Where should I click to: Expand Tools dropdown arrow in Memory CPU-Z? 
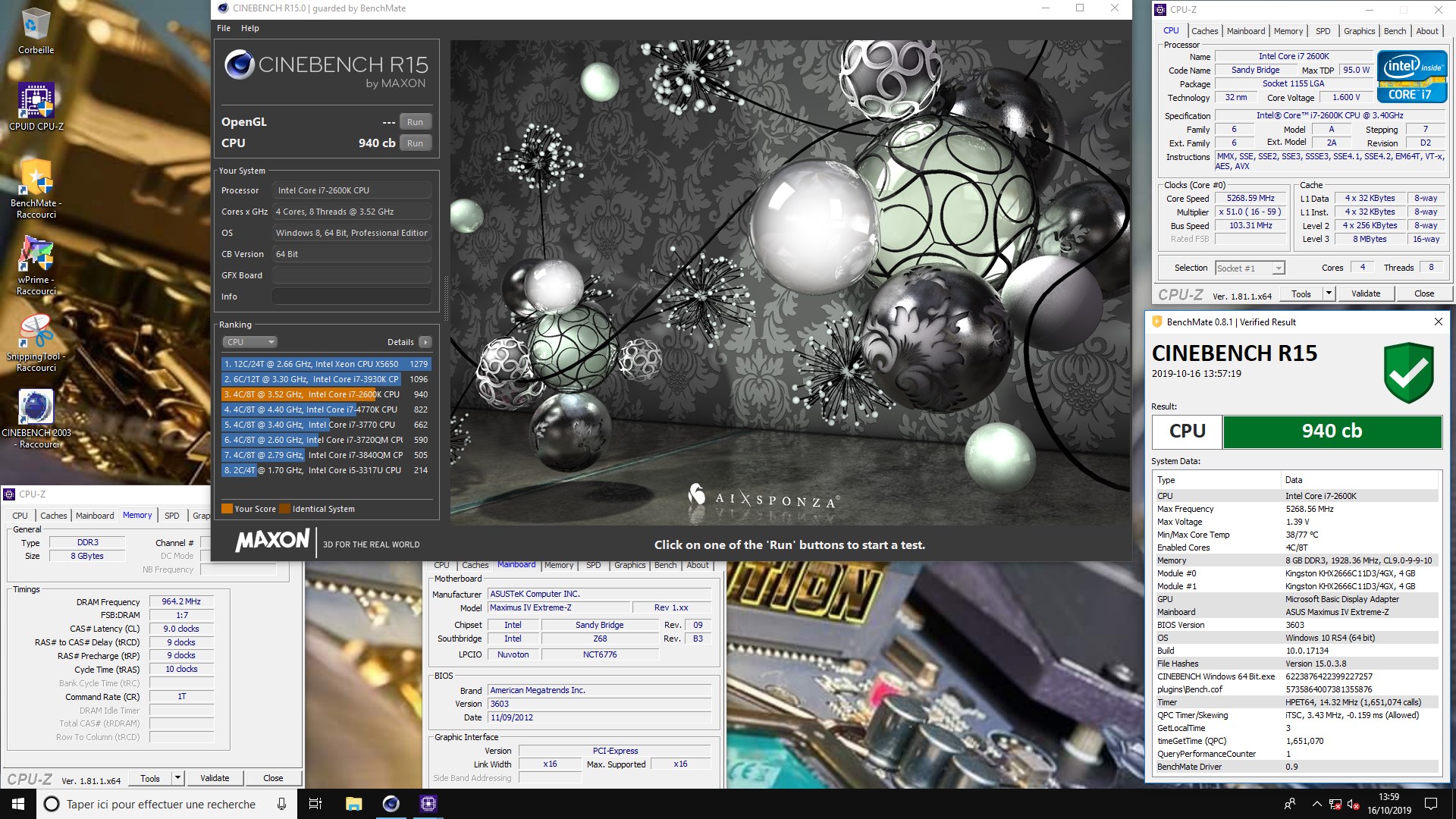tap(177, 778)
